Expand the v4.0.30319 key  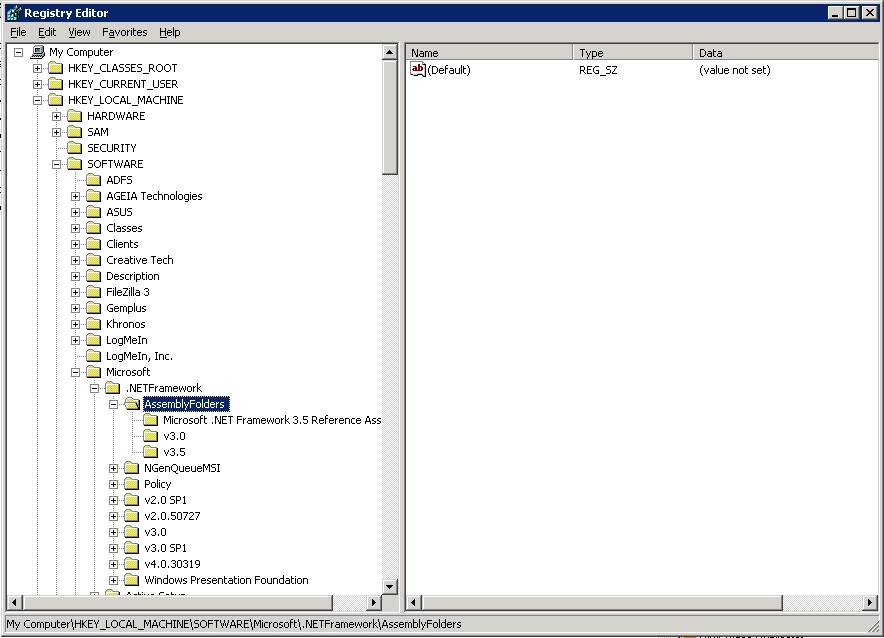click(x=114, y=564)
